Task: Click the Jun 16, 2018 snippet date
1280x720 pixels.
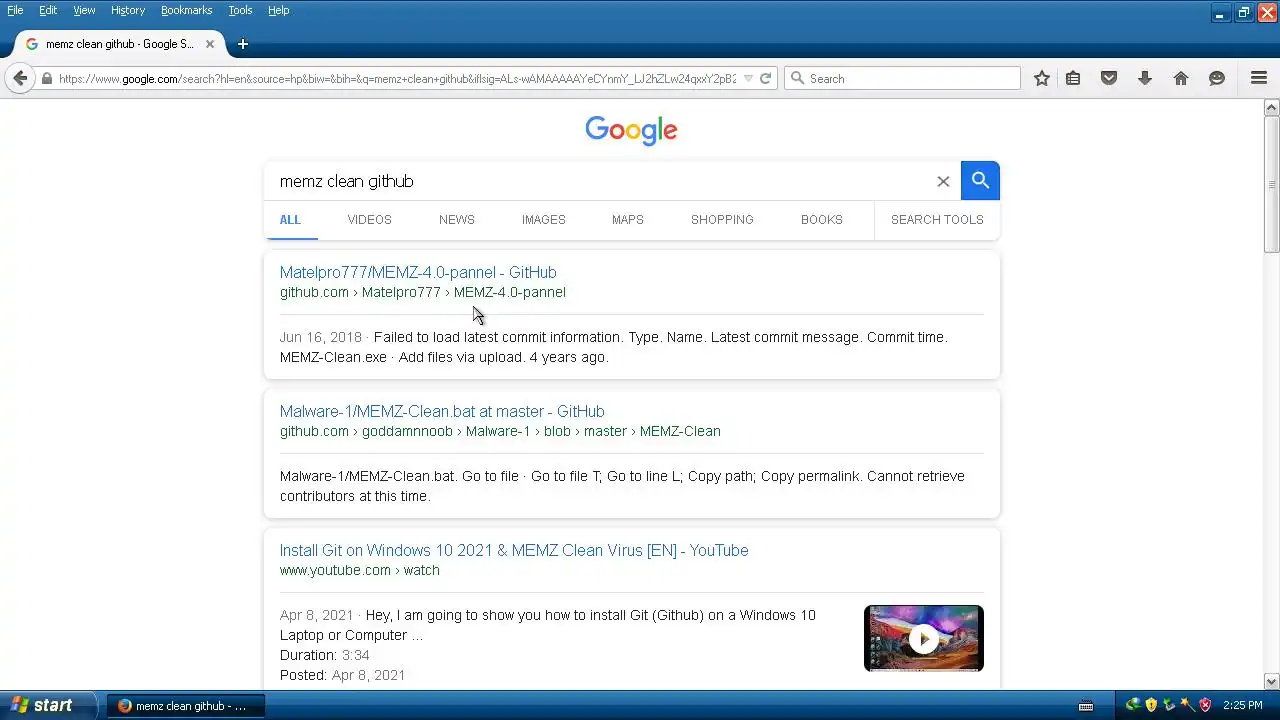Action: click(321, 337)
